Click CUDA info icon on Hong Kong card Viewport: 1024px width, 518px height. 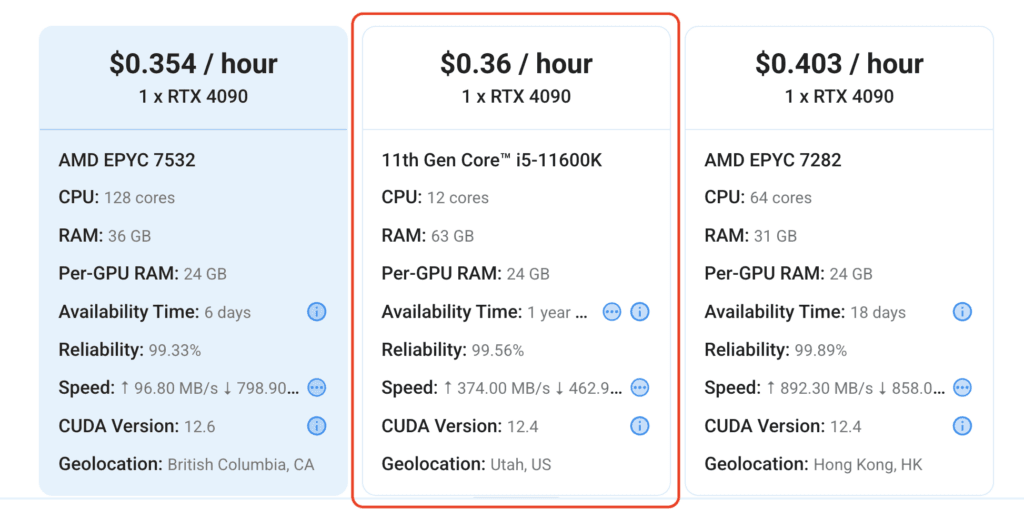962,426
